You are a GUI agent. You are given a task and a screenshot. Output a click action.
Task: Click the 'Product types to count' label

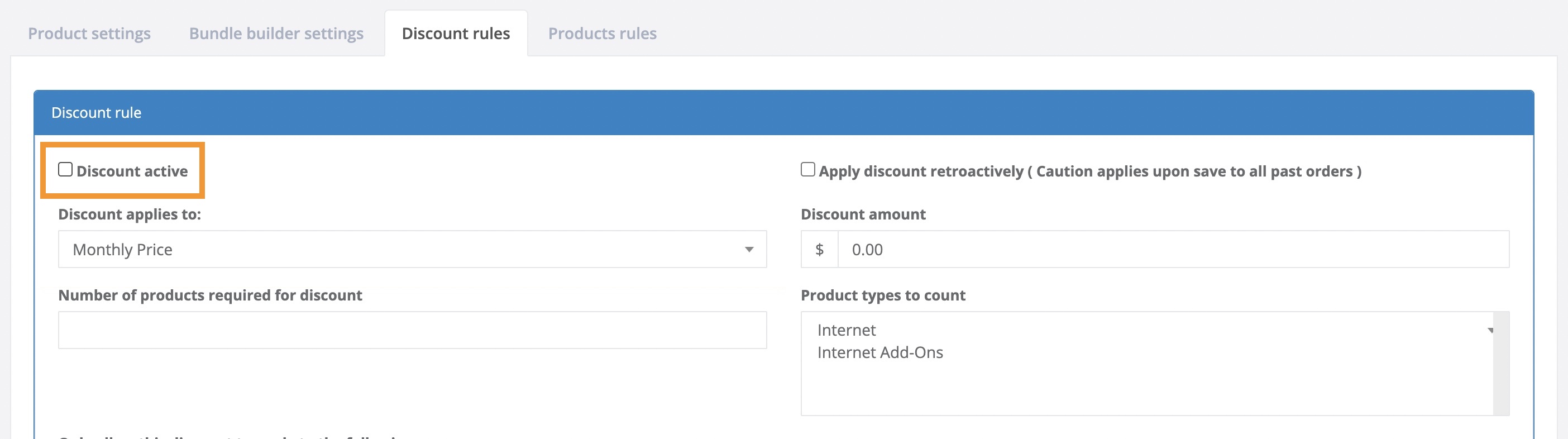coord(883,295)
